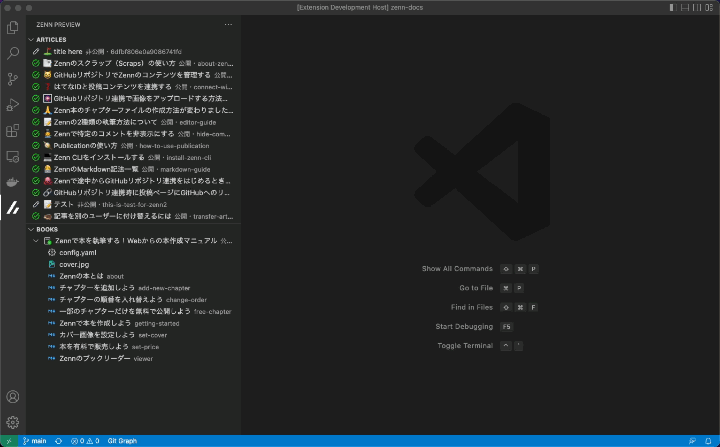Open 一部のチャプターだけを無料で公開しよう chapter
The height and width of the screenshot is (447, 720).
[x=134, y=311]
